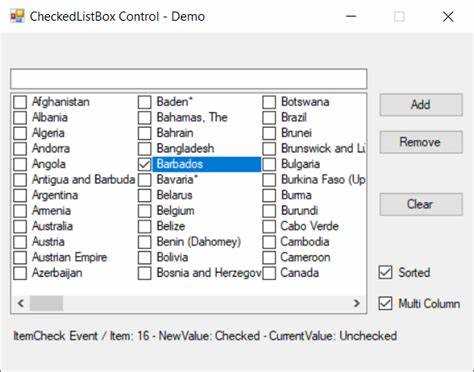Select the Belize list item

(x=171, y=226)
